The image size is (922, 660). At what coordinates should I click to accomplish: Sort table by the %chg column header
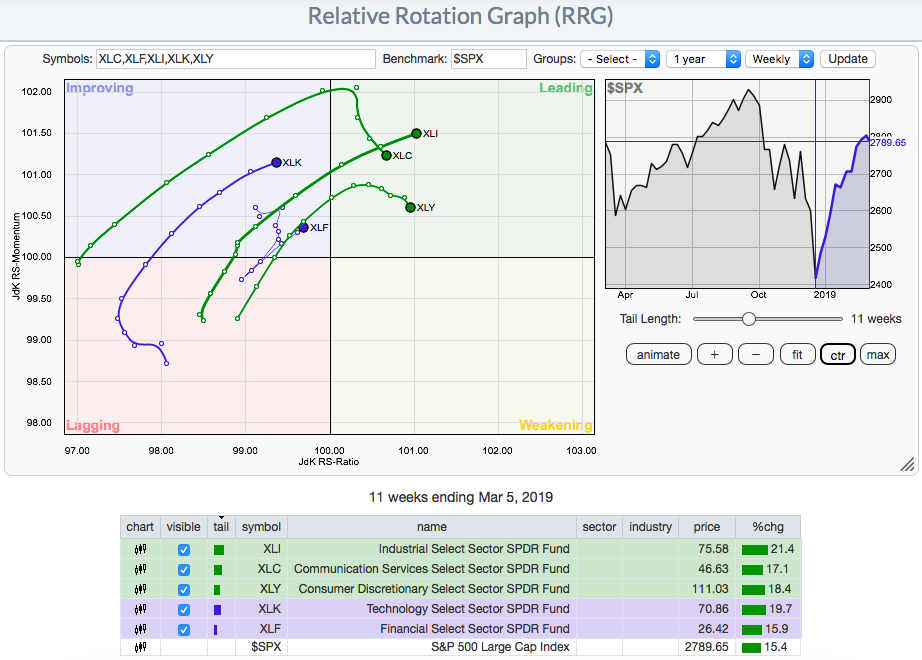pos(768,527)
